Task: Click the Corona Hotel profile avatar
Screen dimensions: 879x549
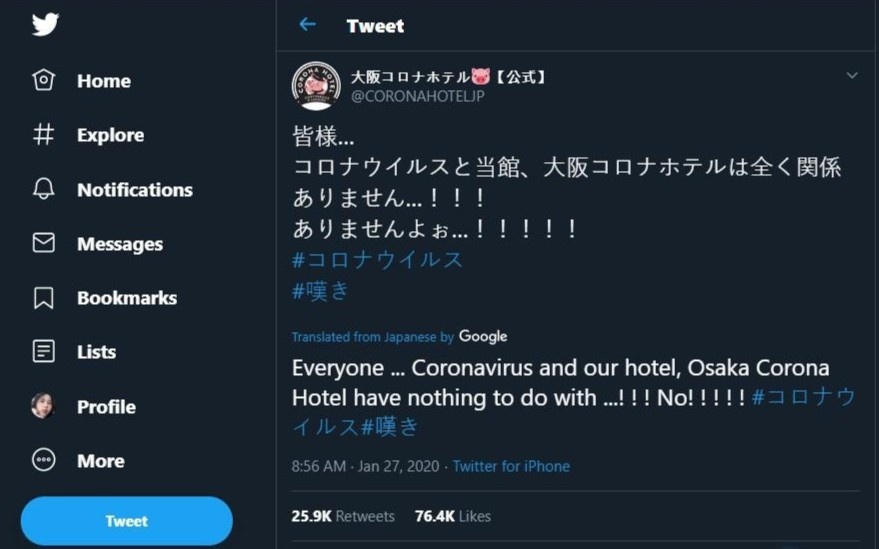Action: pyautogui.click(x=316, y=86)
